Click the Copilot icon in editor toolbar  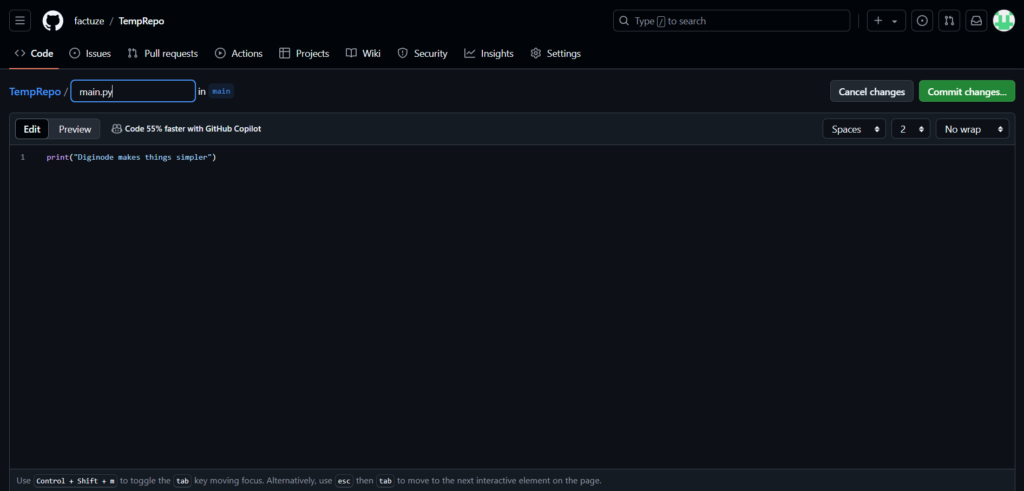tap(117, 129)
